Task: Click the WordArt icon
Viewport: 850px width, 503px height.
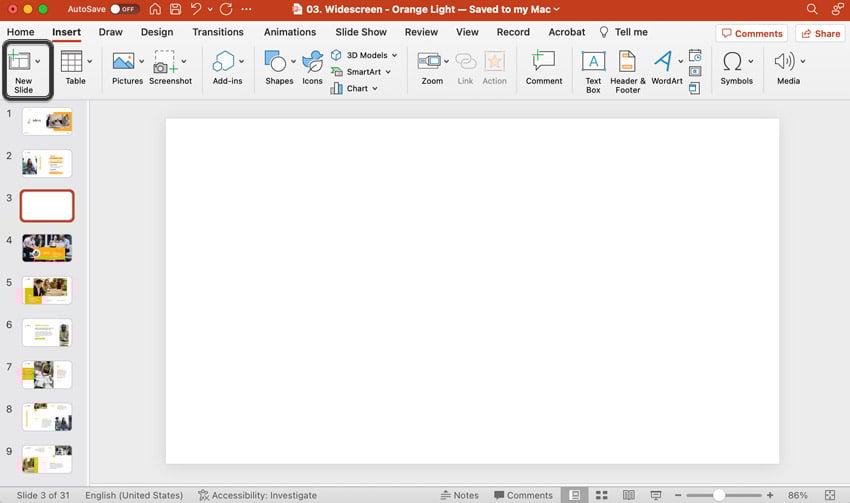Action: pos(666,67)
